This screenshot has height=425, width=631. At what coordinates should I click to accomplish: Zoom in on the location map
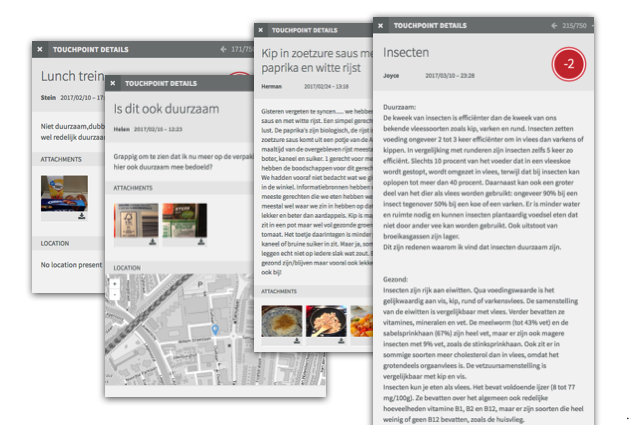[x=116, y=284]
